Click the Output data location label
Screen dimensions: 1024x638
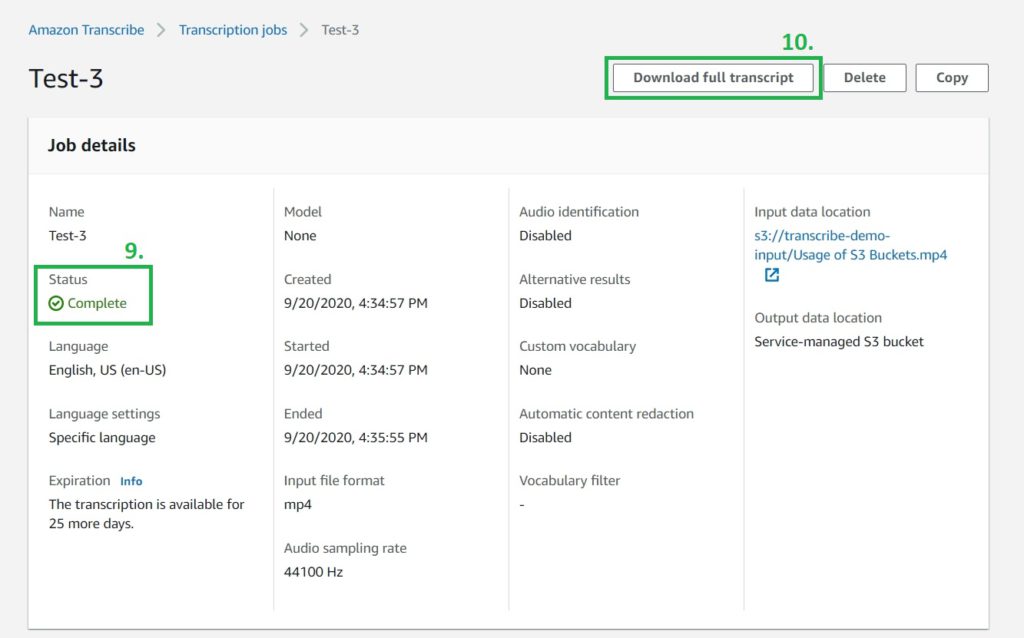tap(818, 318)
